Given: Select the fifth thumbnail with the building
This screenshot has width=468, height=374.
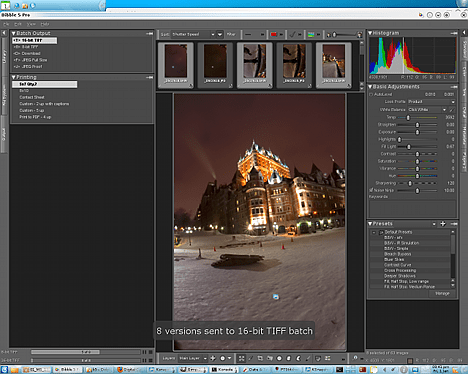Looking at the screenshot, I should pos(333,65).
